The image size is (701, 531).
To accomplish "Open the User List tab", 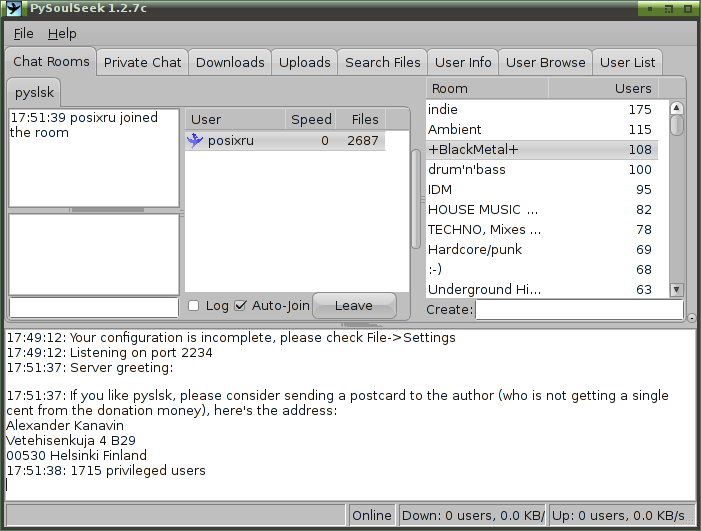I will pos(627,62).
